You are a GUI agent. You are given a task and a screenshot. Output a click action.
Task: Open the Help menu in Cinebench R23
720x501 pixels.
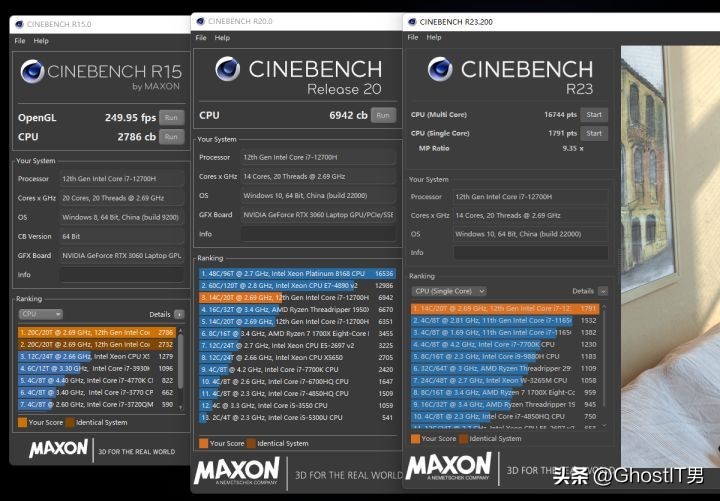[433, 36]
